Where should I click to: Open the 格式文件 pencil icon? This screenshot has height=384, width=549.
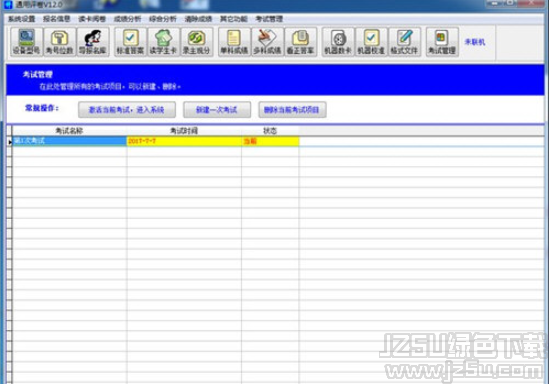tap(405, 42)
